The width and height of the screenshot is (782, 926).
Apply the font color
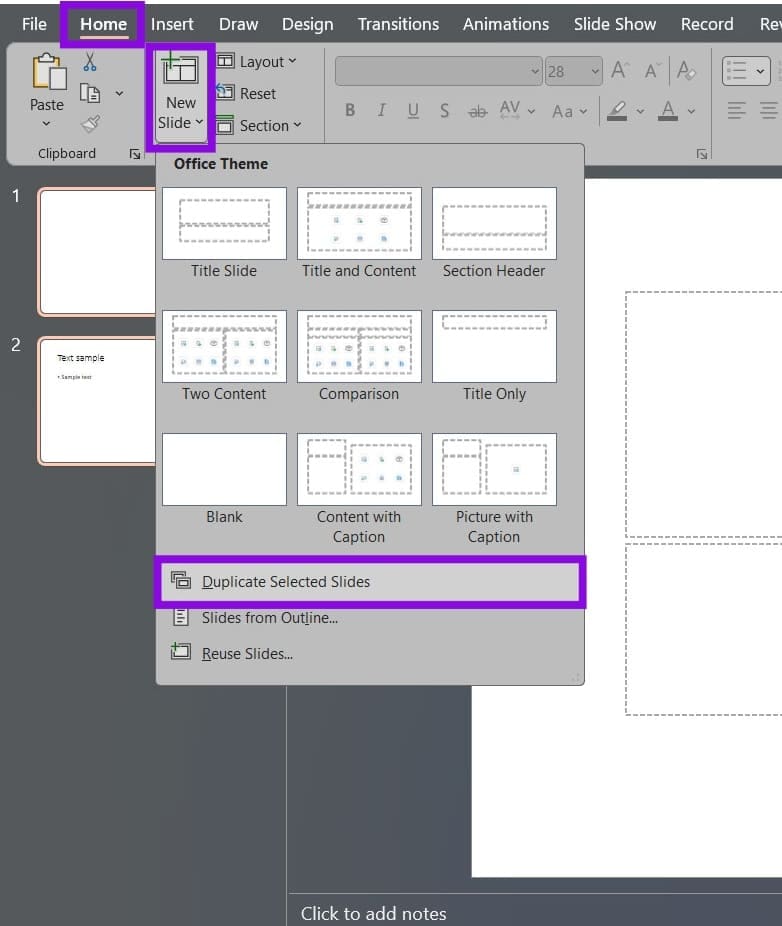(x=667, y=110)
